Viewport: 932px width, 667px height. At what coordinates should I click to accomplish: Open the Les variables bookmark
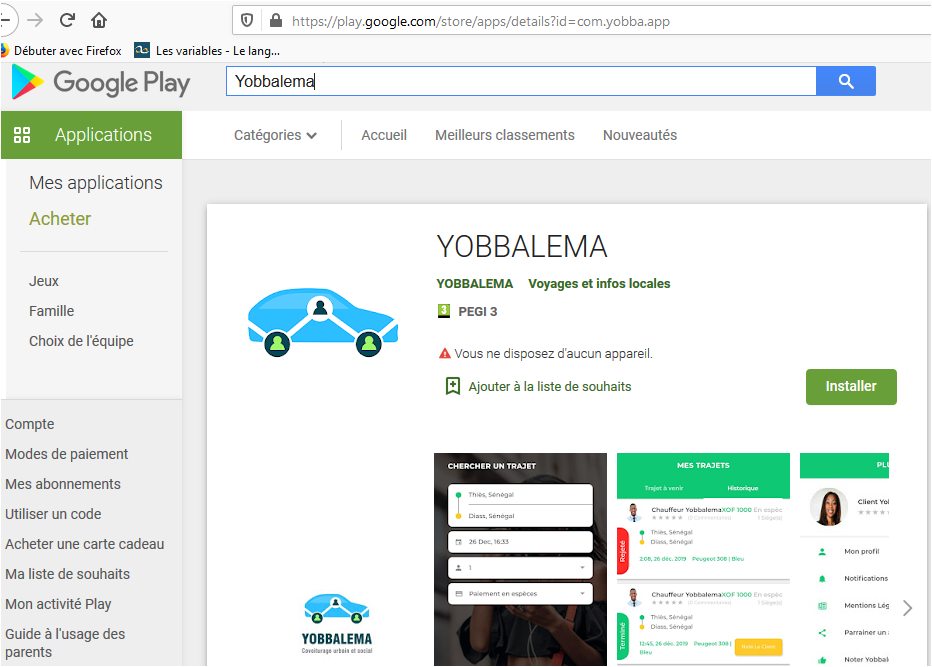(x=207, y=51)
